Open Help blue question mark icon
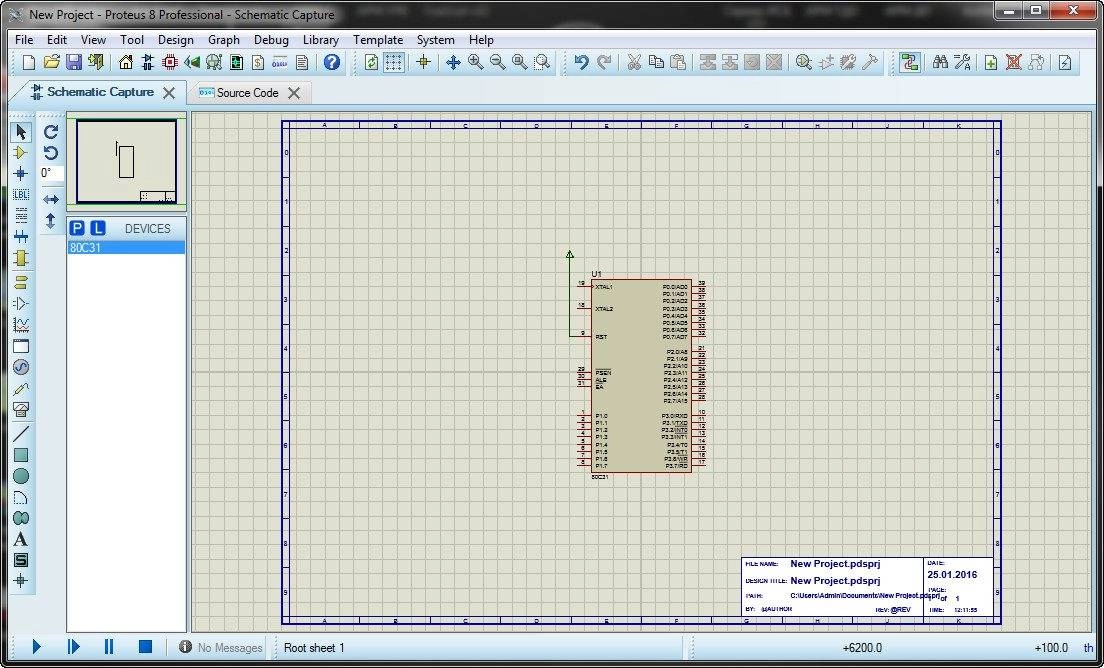The width and height of the screenshot is (1104, 668). [332, 63]
